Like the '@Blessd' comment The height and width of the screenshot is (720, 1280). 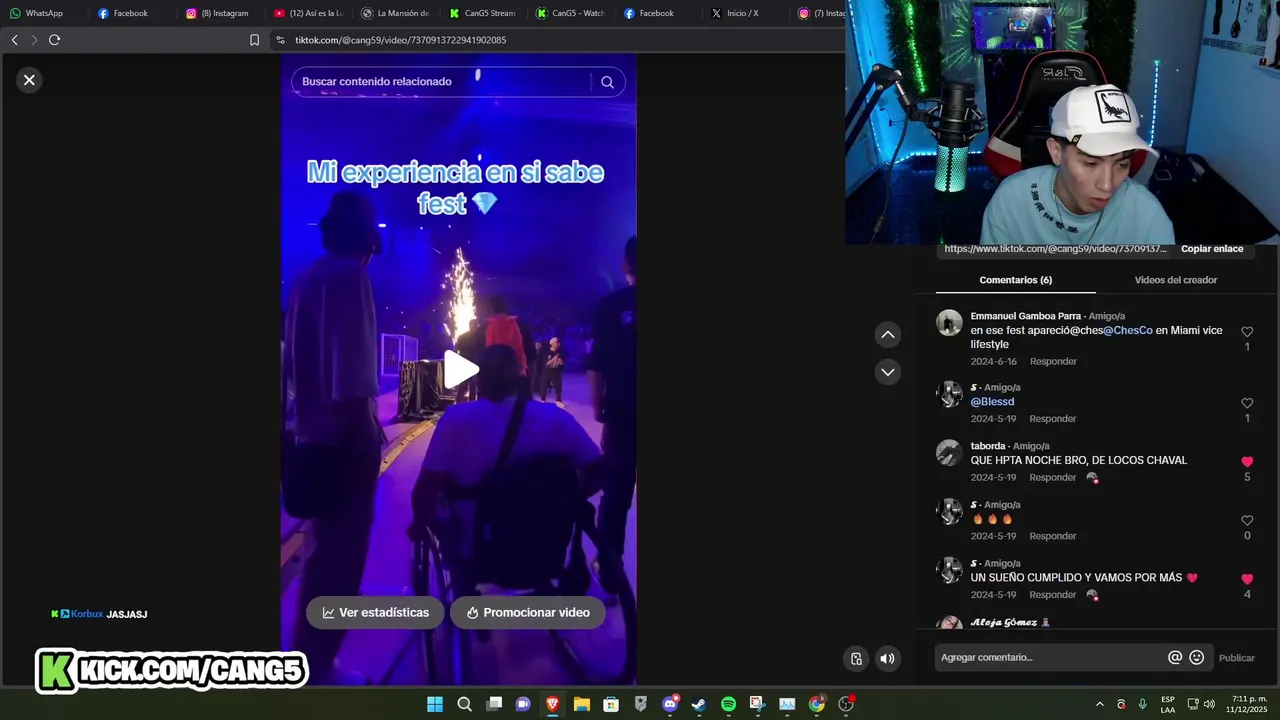click(x=1247, y=403)
